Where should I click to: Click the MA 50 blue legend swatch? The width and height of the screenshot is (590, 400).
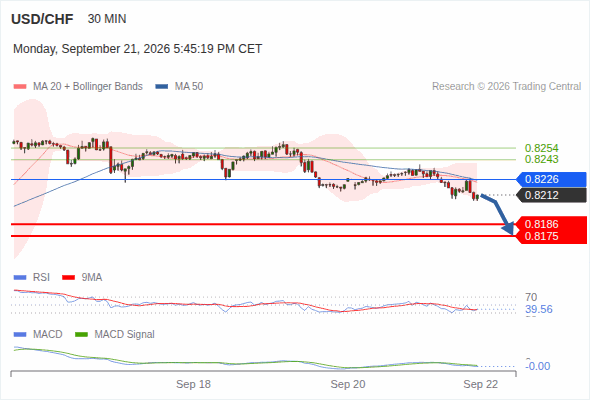coord(162,87)
